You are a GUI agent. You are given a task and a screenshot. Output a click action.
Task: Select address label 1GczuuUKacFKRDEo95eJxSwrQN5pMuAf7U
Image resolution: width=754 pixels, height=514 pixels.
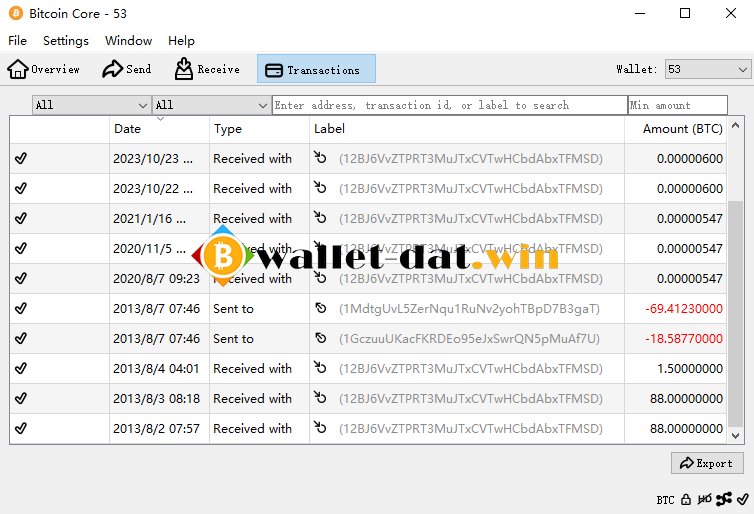point(469,338)
